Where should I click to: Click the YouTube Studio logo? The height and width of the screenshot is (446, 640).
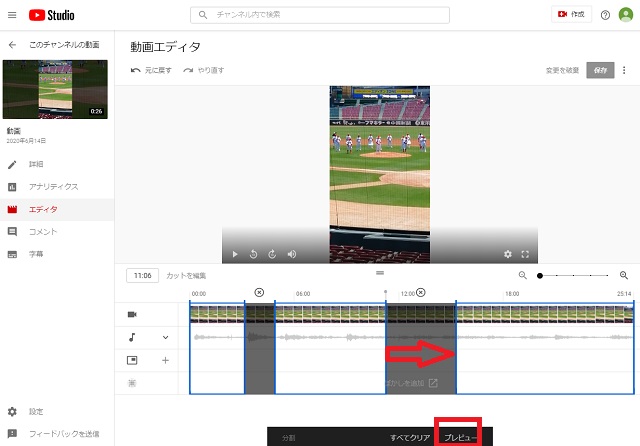51,15
